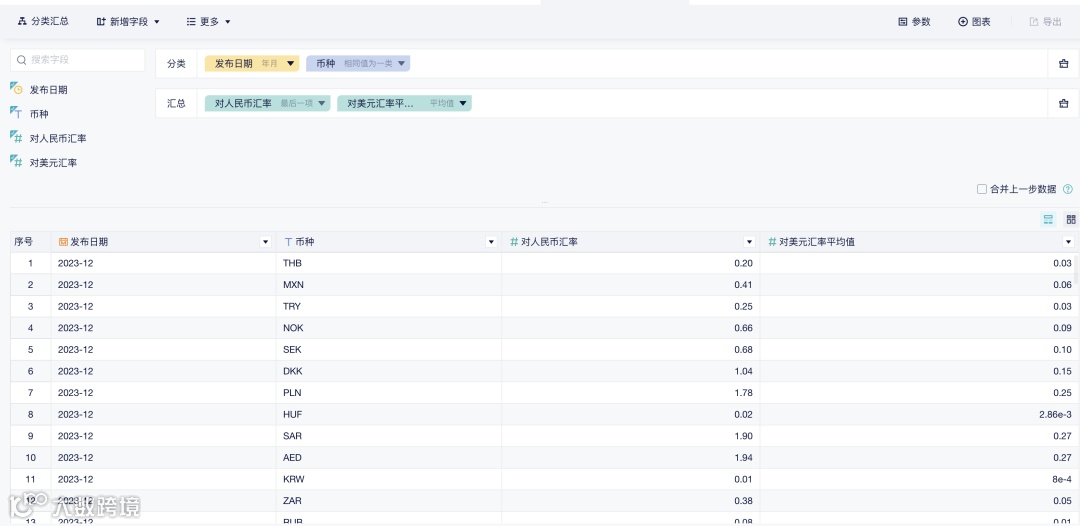Viewport: 1080px width, 526px height.
Task: Click the 1.04 rate in DKK row
Action: 743,371
